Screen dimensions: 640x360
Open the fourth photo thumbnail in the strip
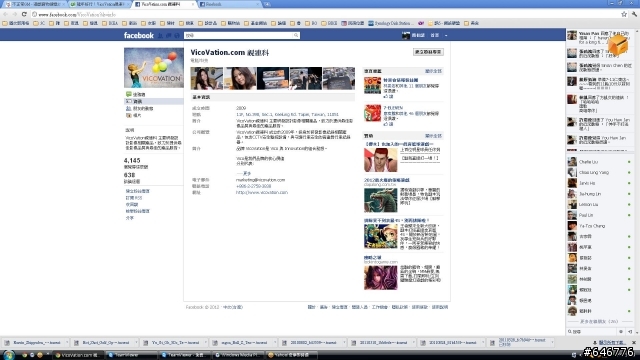pos(306,78)
